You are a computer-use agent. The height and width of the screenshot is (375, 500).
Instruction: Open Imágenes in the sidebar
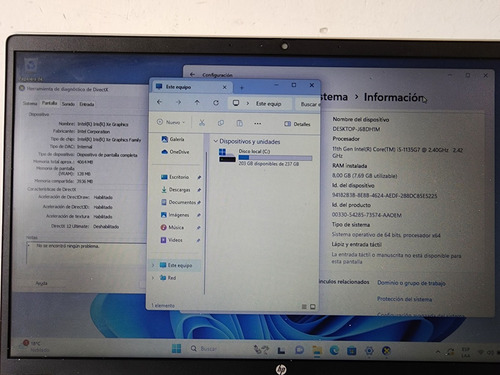pyautogui.click(x=175, y=215)
